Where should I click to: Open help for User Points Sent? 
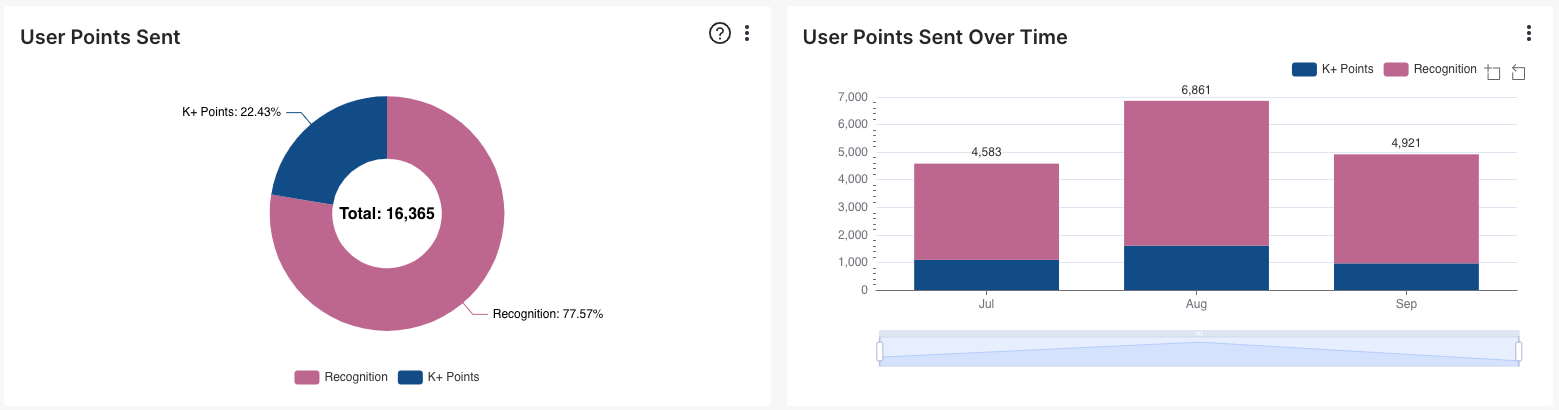(720, 33)
